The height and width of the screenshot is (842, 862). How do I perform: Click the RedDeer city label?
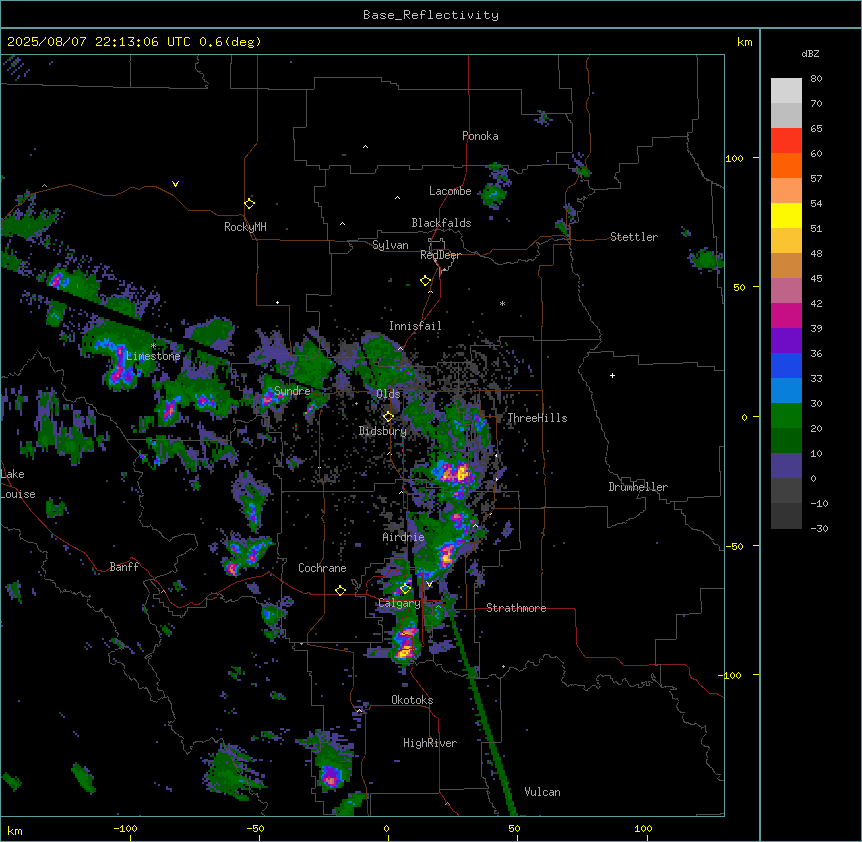click(x=440, y=255)
